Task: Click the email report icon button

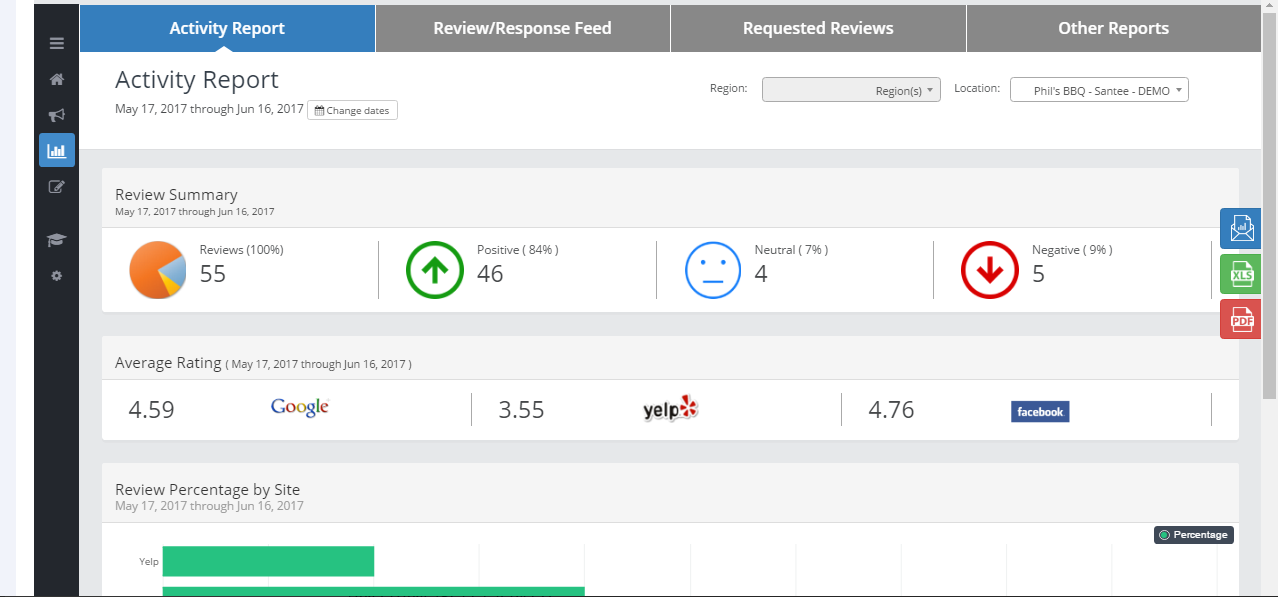Action: [x=1240, y=229]
